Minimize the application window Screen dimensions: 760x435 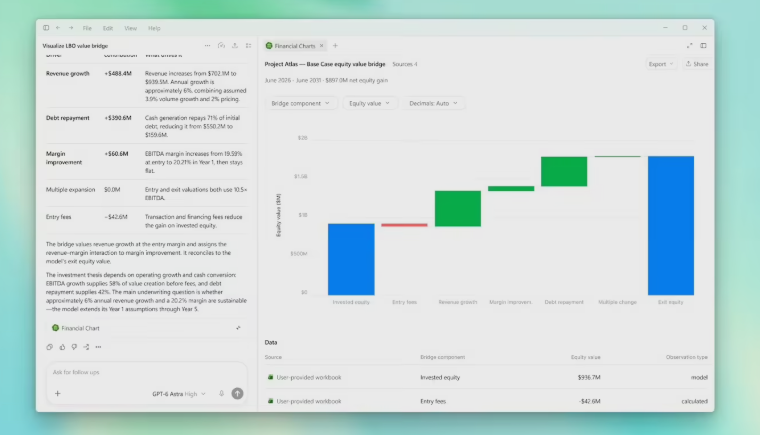(665, 28)
